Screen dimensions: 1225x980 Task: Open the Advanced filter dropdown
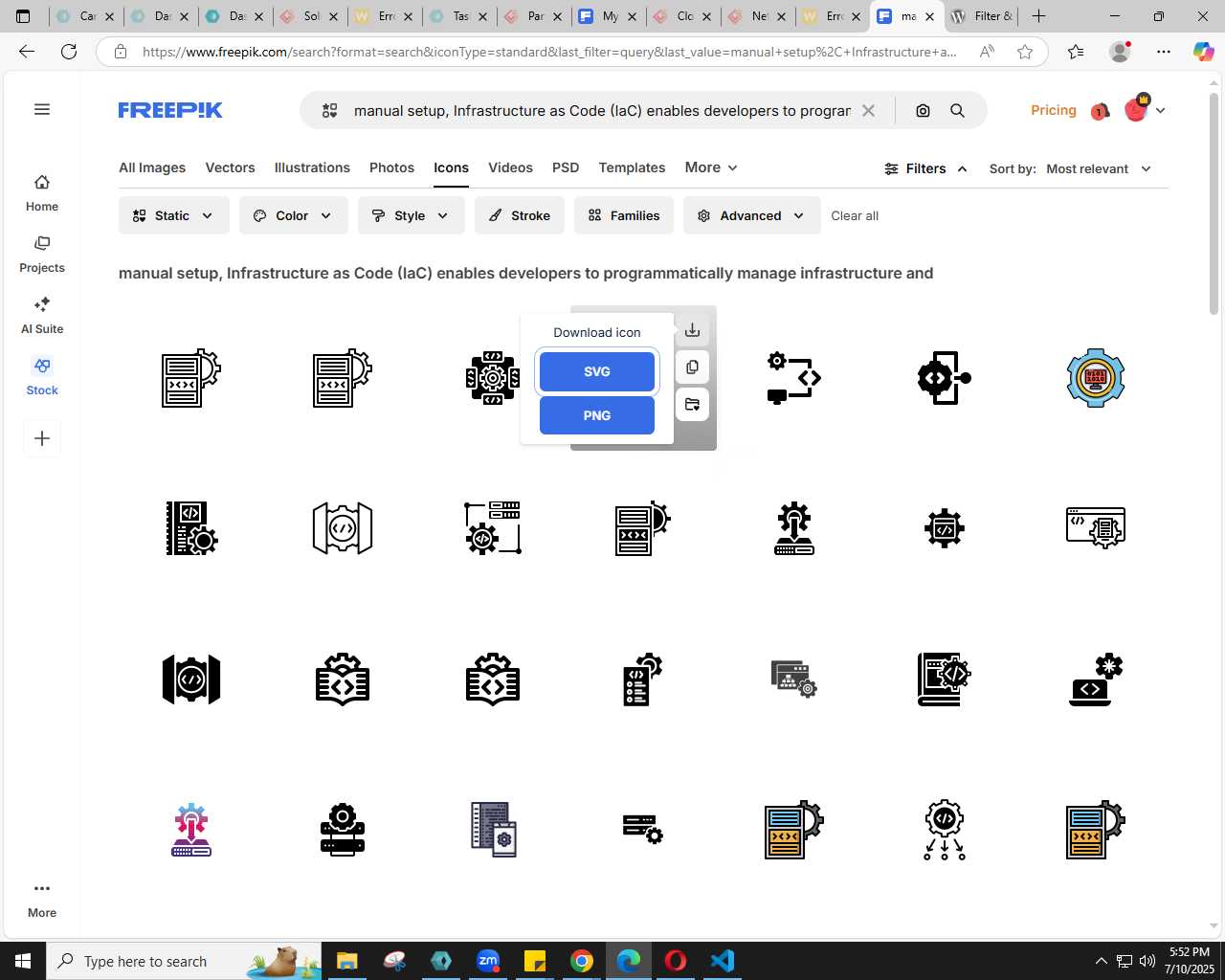751,215
